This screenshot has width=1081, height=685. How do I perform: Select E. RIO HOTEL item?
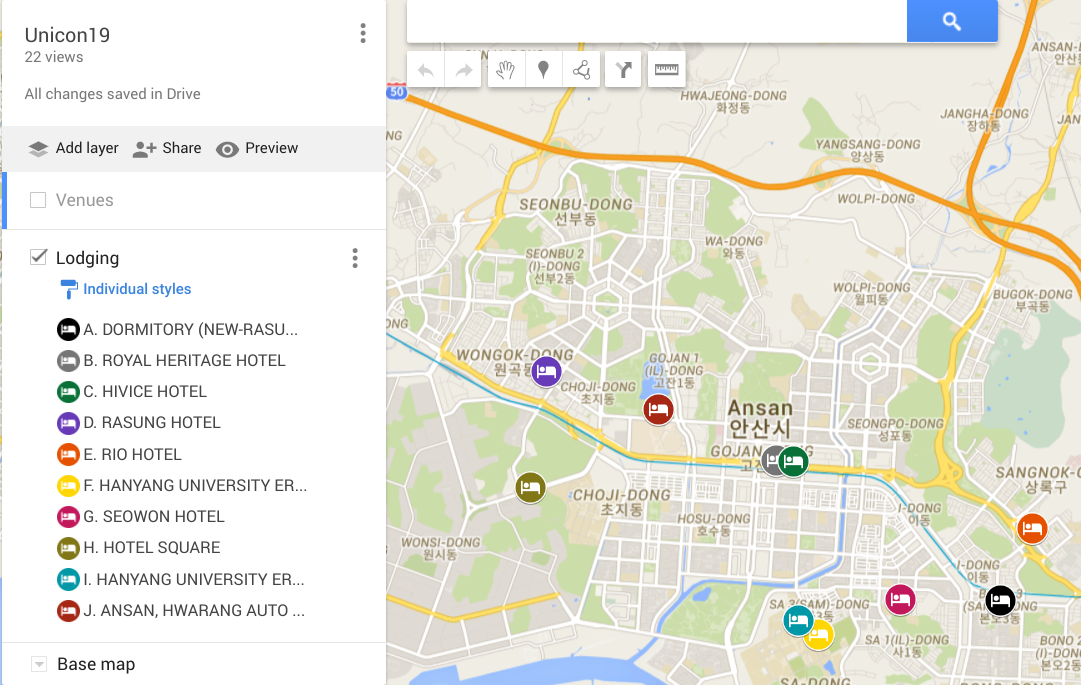[x=132, y=455]
